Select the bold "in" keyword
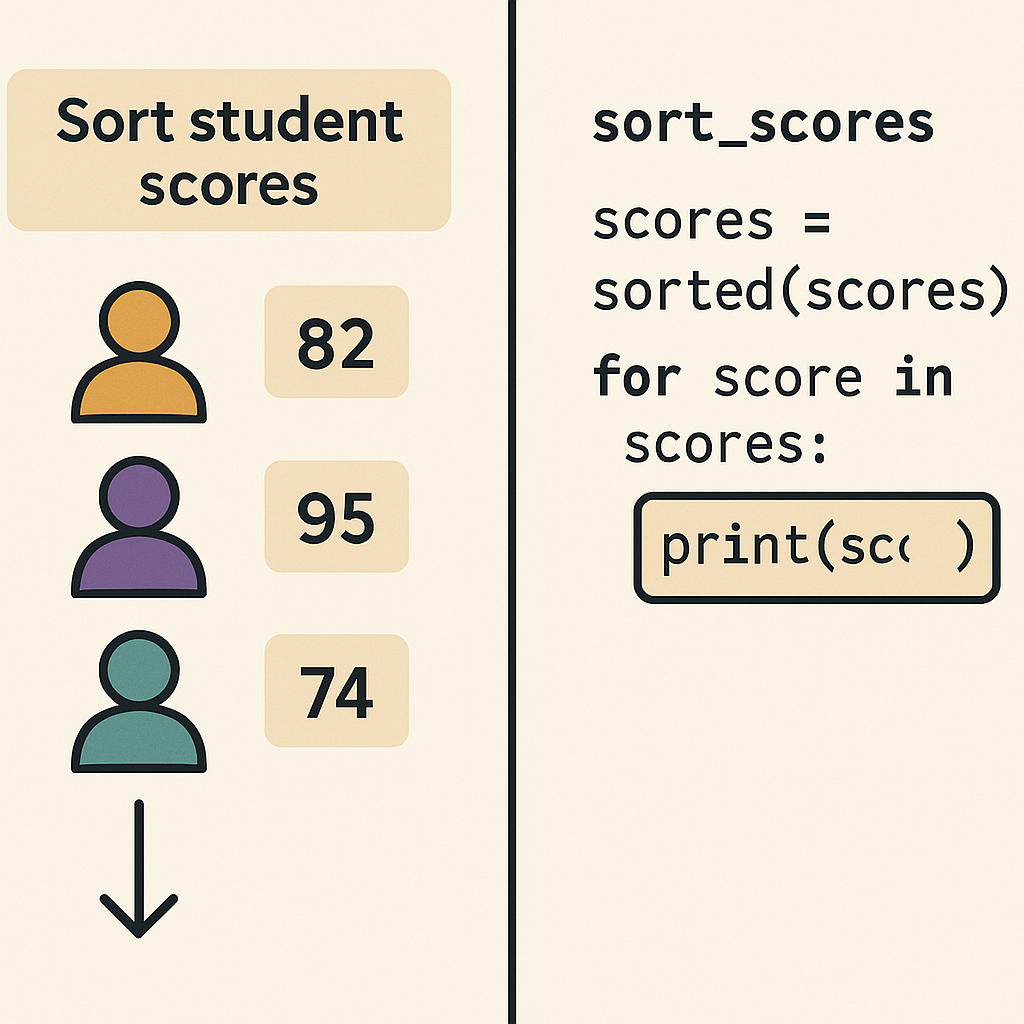The height and width of the screenshot is (1024, 1024). 923,377
